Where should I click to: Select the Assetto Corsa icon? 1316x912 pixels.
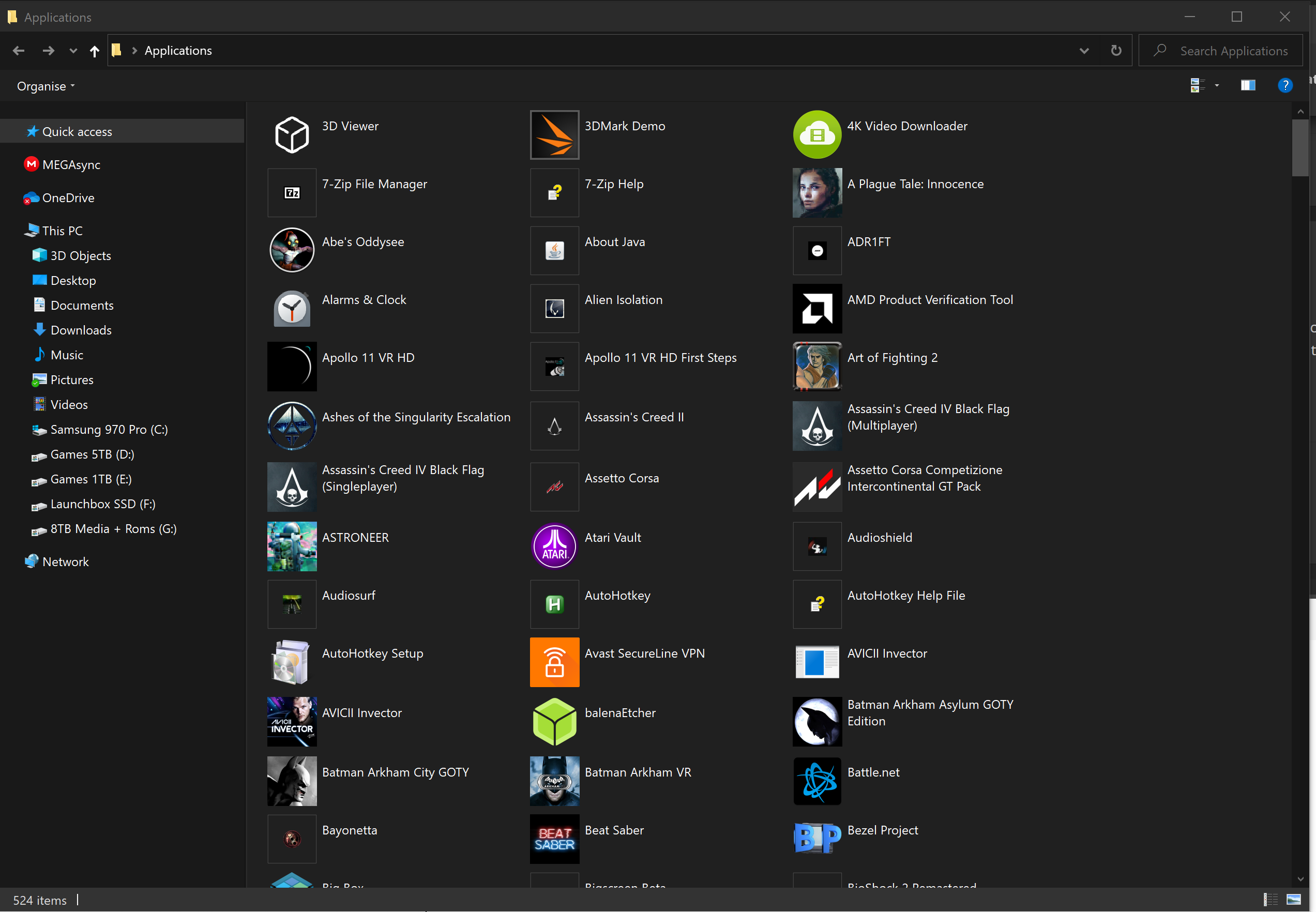pos(554,487)
